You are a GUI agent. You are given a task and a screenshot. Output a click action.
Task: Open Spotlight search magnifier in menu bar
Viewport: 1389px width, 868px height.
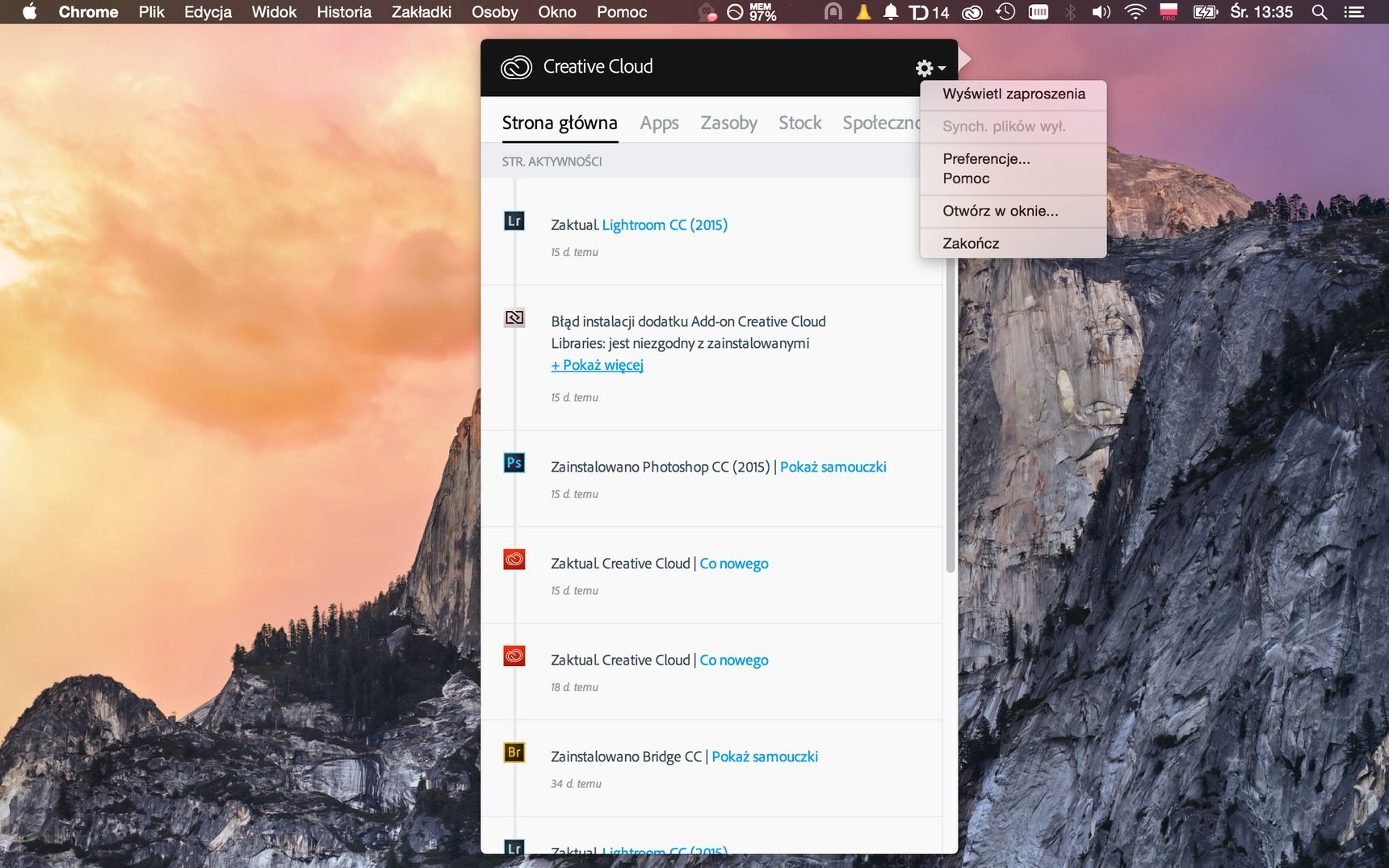click(1320, 12)
